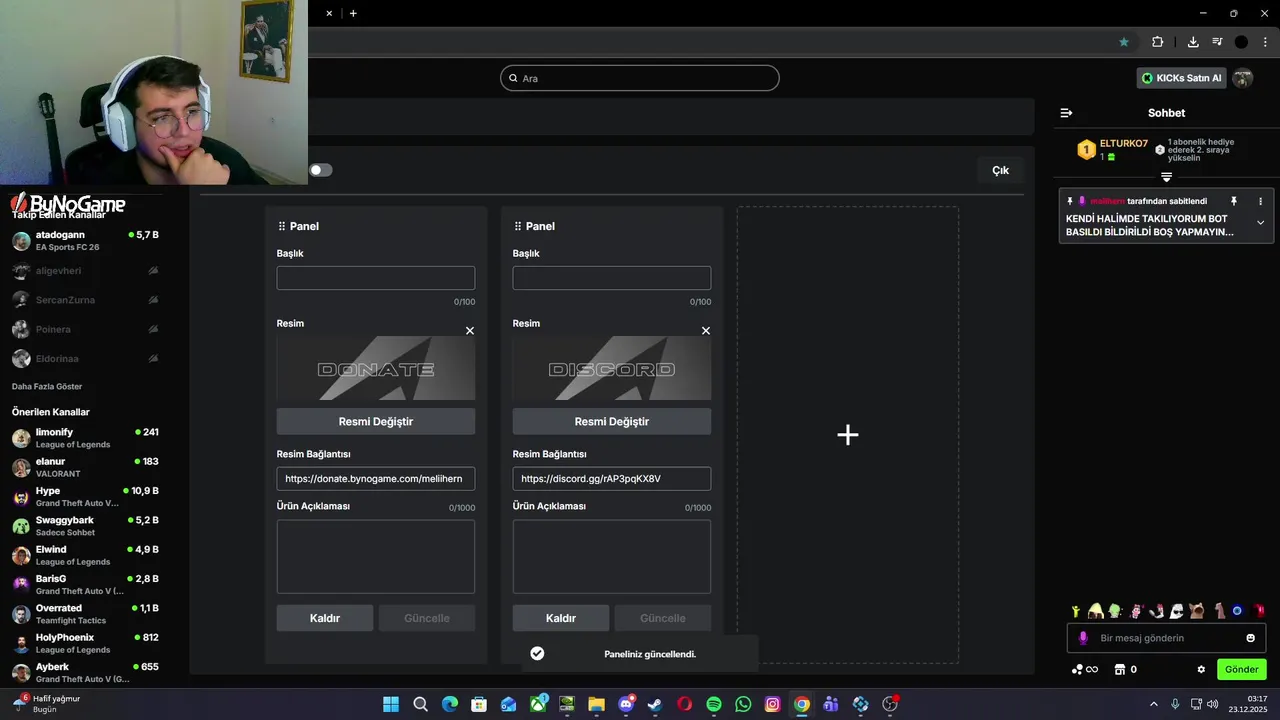The image size is (1280, 720).
Task: Open browser downloads icon
Action: (x=1193, y=42)
